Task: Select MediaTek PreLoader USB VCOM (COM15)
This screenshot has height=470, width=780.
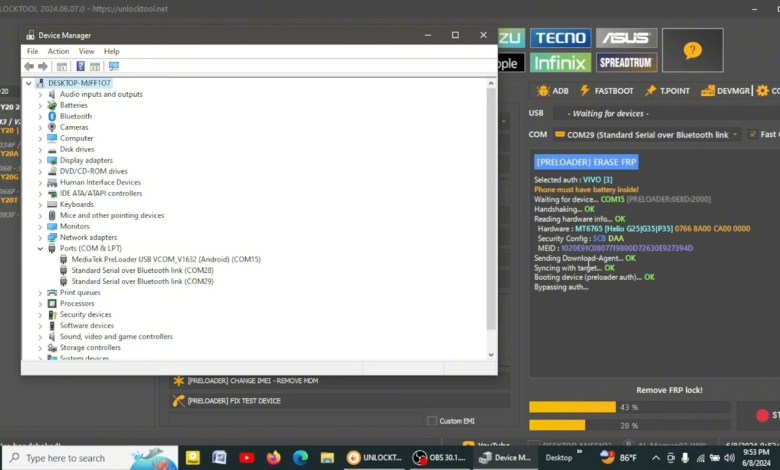Action: [x=165, y=259]
